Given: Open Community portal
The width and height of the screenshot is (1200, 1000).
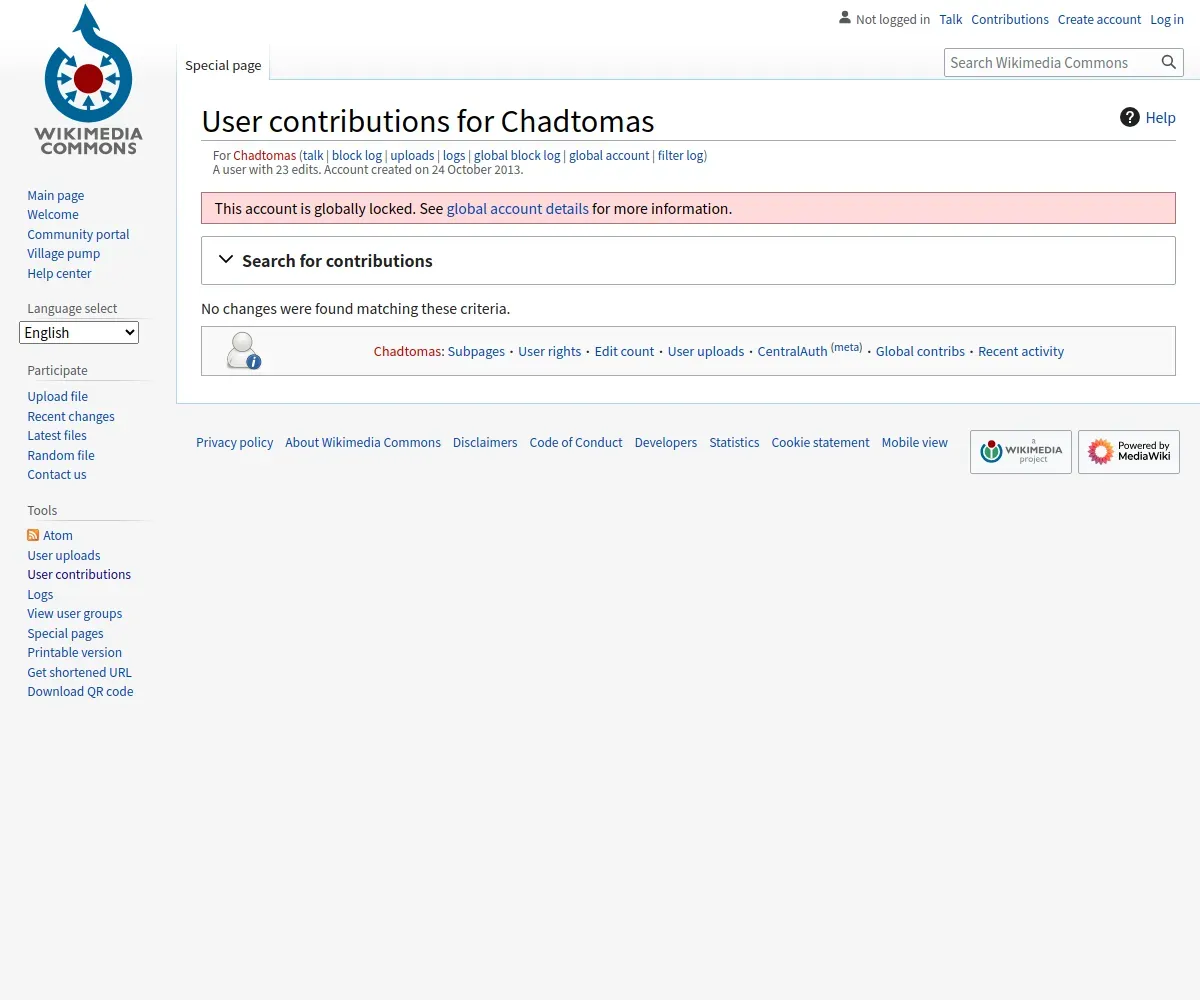Looking at the screenshot, I should [78, 234].
